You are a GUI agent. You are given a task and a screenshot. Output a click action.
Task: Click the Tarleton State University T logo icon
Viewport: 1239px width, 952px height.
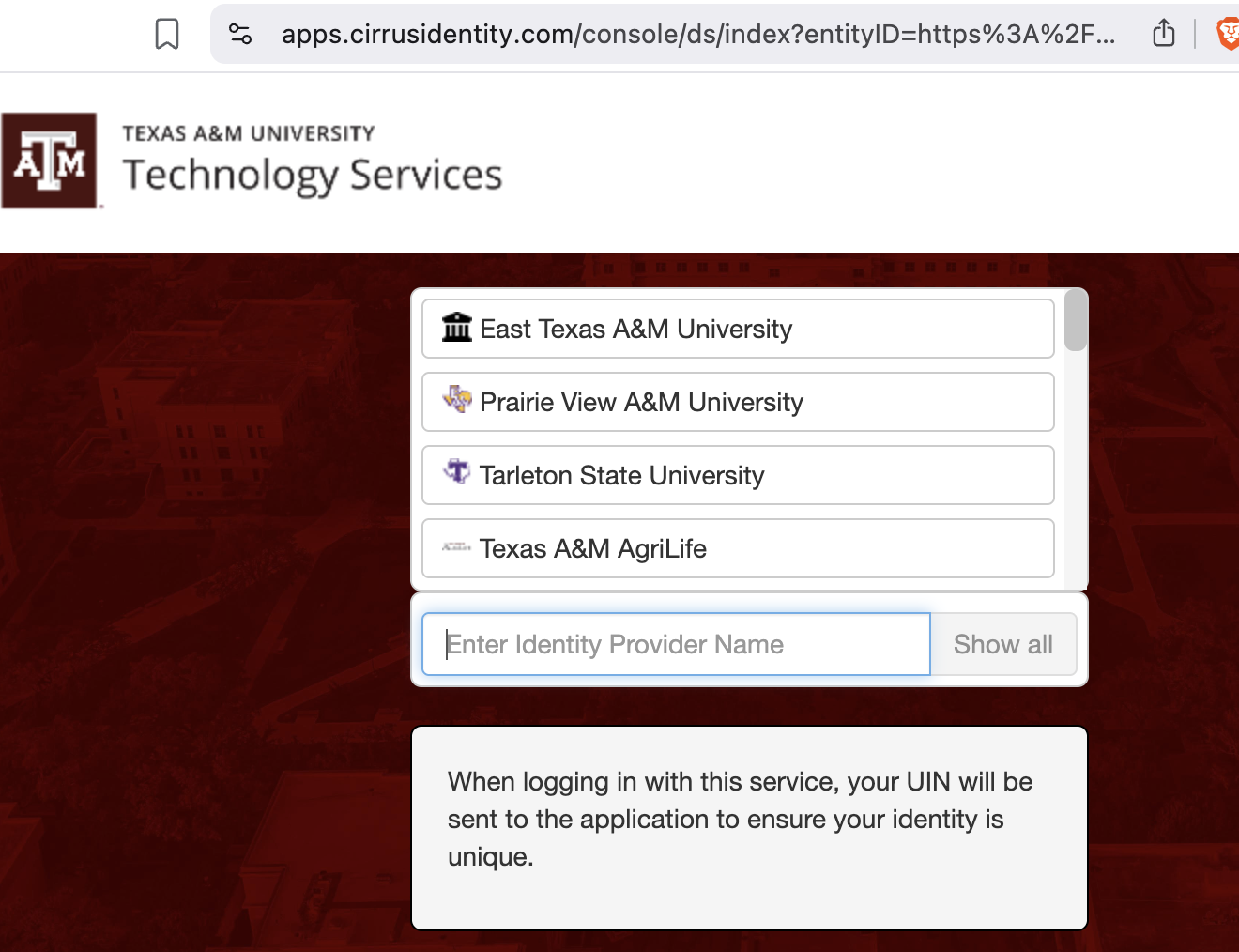(456, 475)
